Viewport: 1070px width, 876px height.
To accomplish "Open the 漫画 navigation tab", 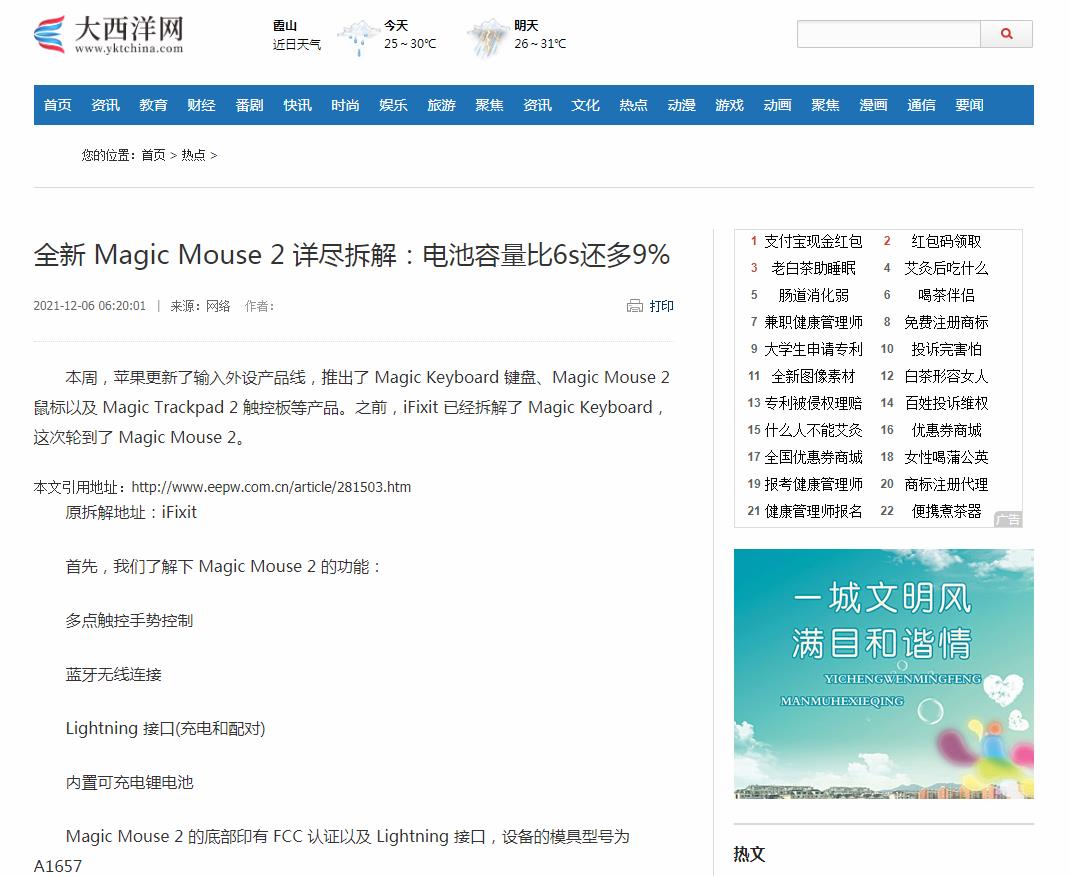I will (x=873, y=105).
